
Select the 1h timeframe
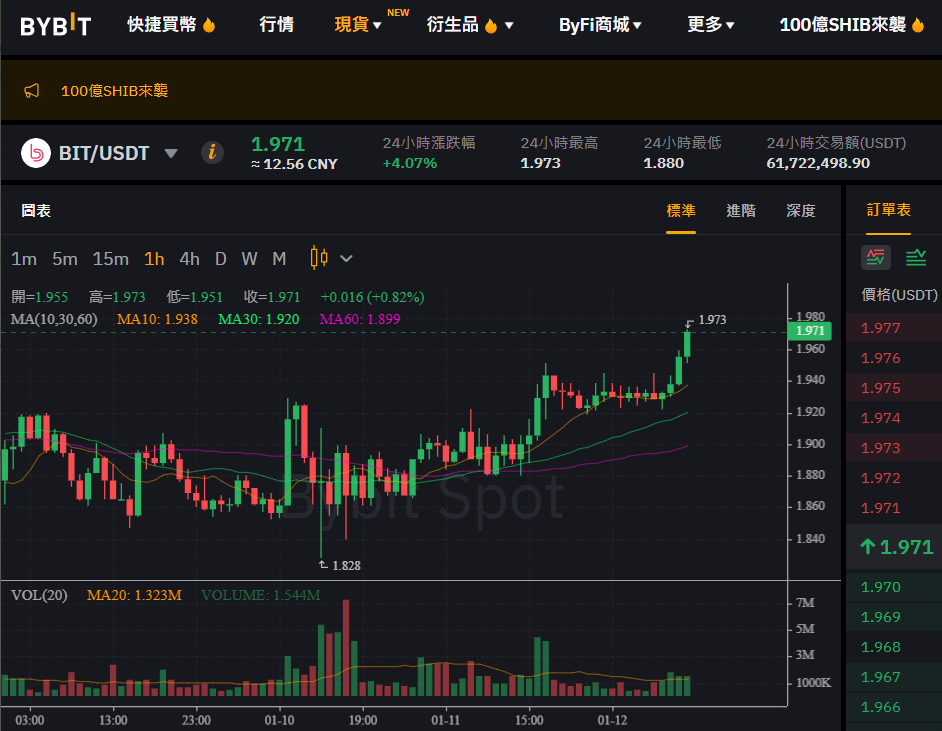(x=154, y=259)
